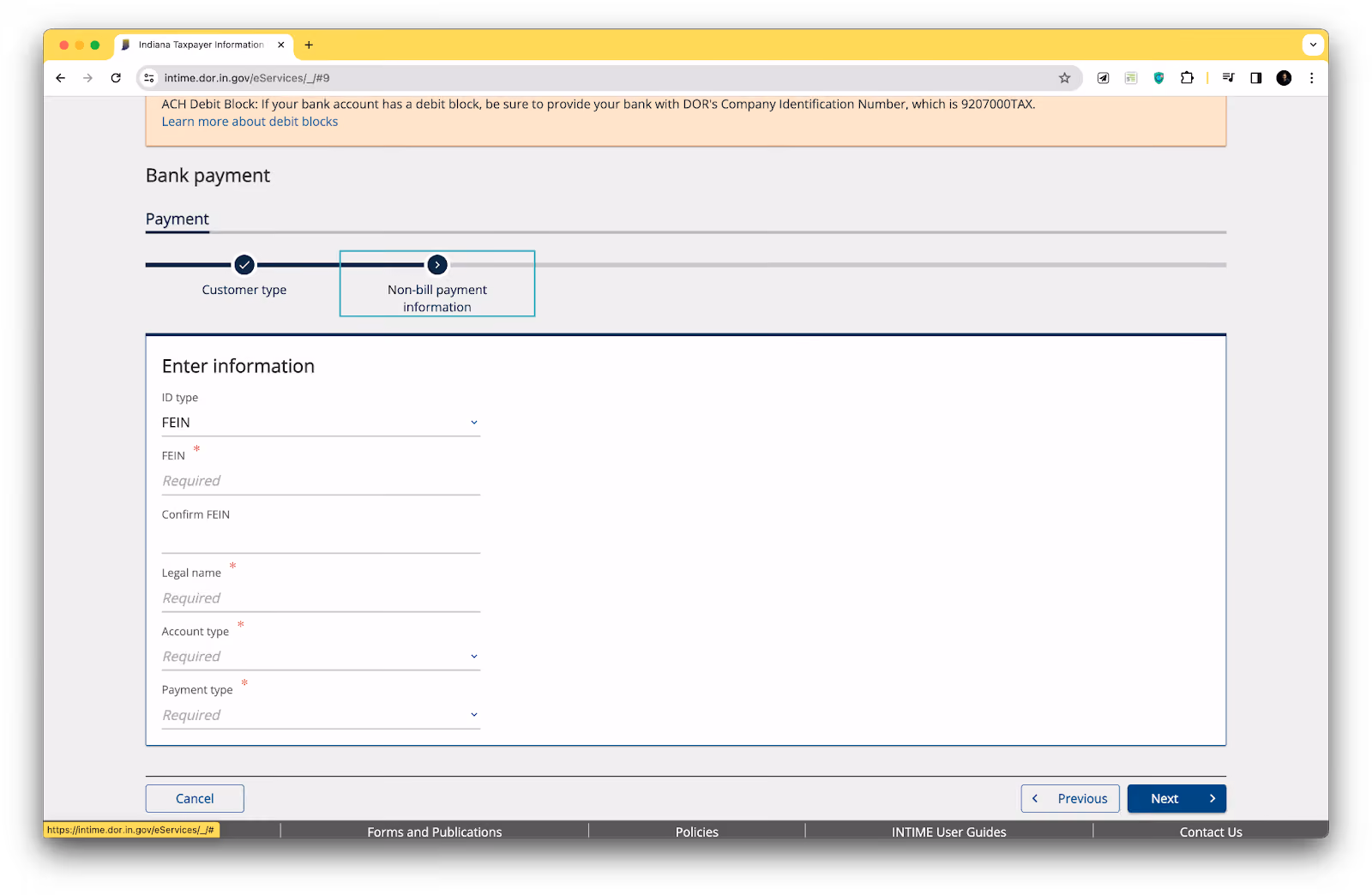
Task: Click Contact Us in the footer
Action: 1211,832
